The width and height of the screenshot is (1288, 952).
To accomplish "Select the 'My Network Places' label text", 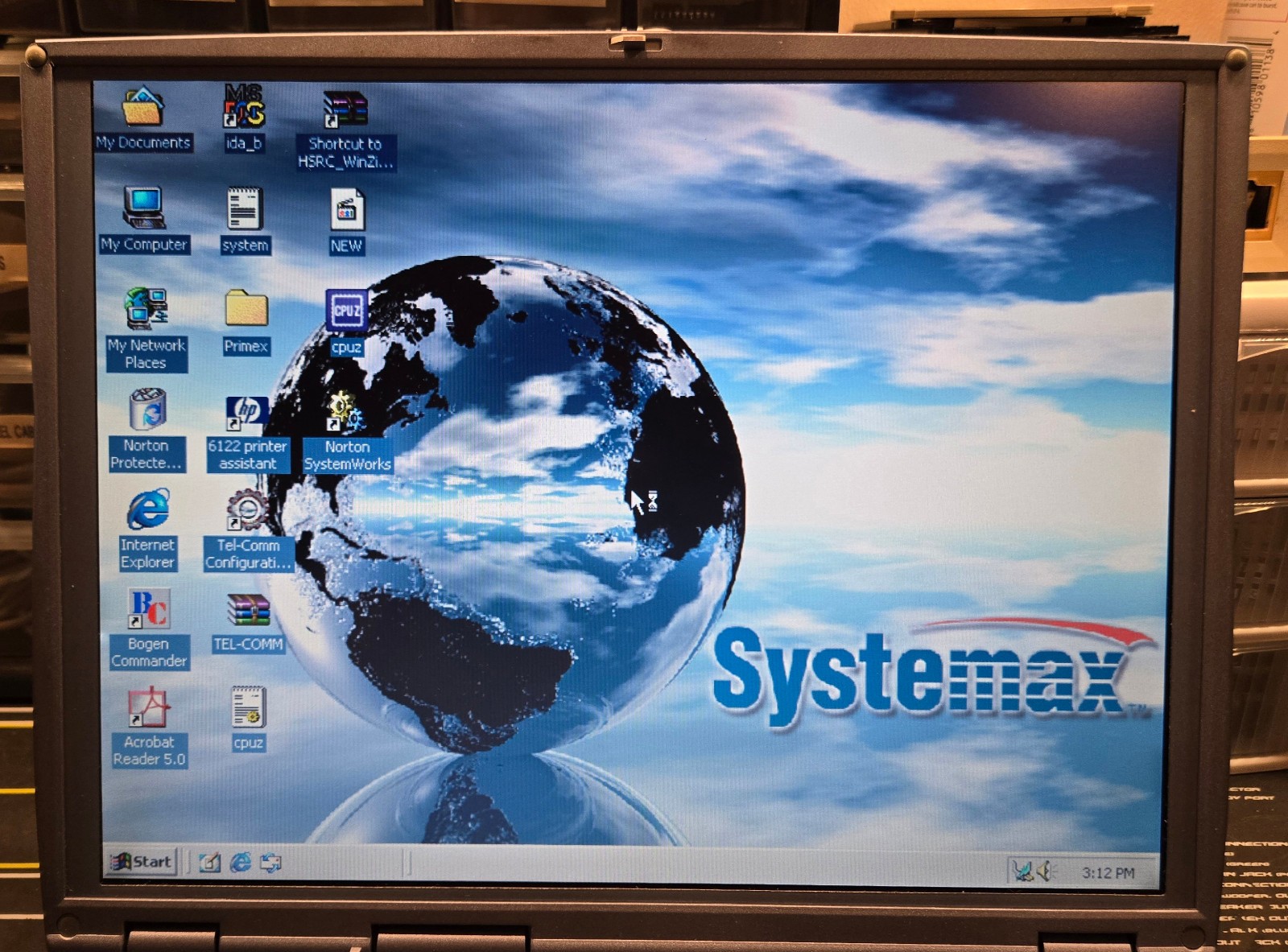I will pos(147,354).
